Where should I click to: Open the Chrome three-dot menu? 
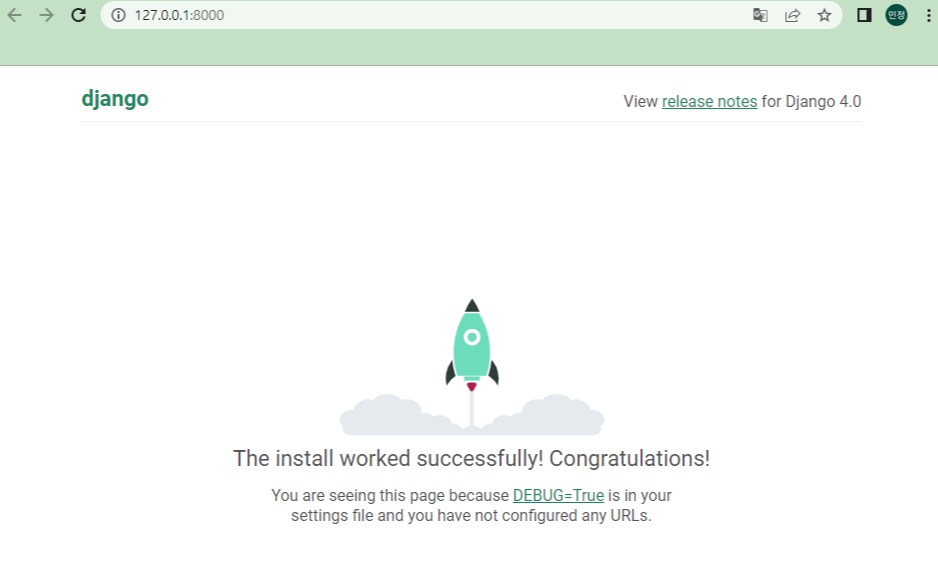pyautogui.click(x=928, y=15)
